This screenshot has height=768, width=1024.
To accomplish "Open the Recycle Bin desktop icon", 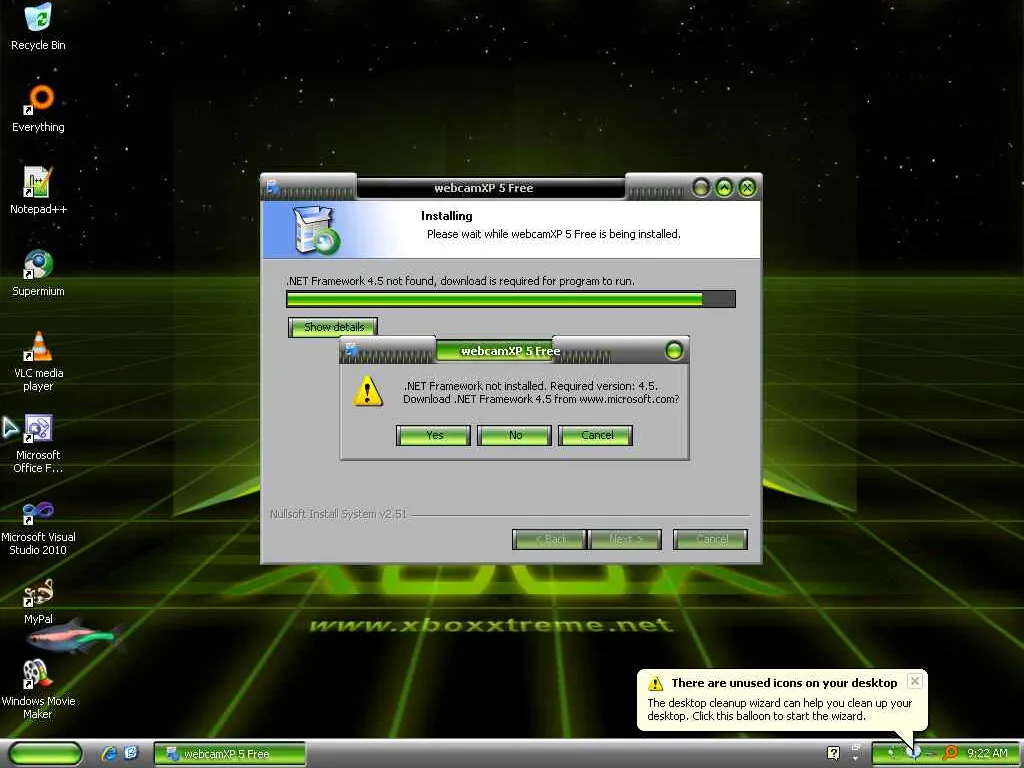I will pyautogui.click(x=38, y=26).
